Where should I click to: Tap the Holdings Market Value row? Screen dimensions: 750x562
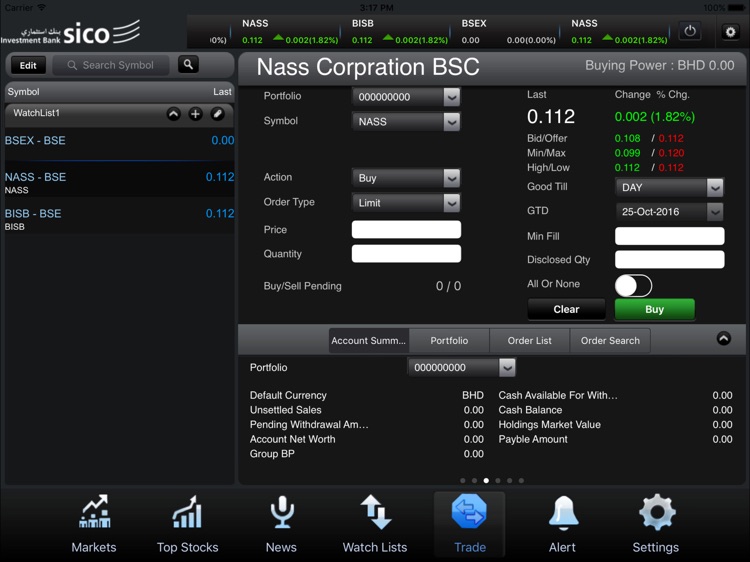pyautogui.click(x=615, y=424)
